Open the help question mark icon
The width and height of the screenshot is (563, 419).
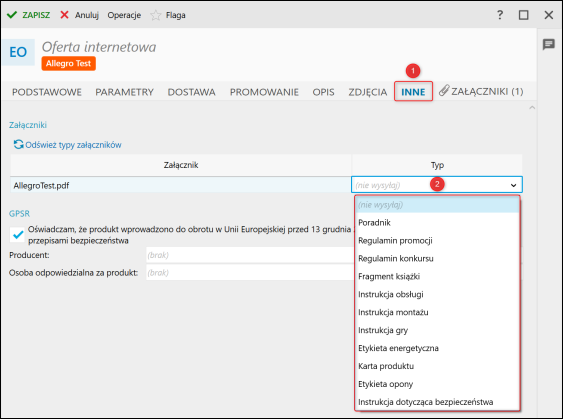499,15
